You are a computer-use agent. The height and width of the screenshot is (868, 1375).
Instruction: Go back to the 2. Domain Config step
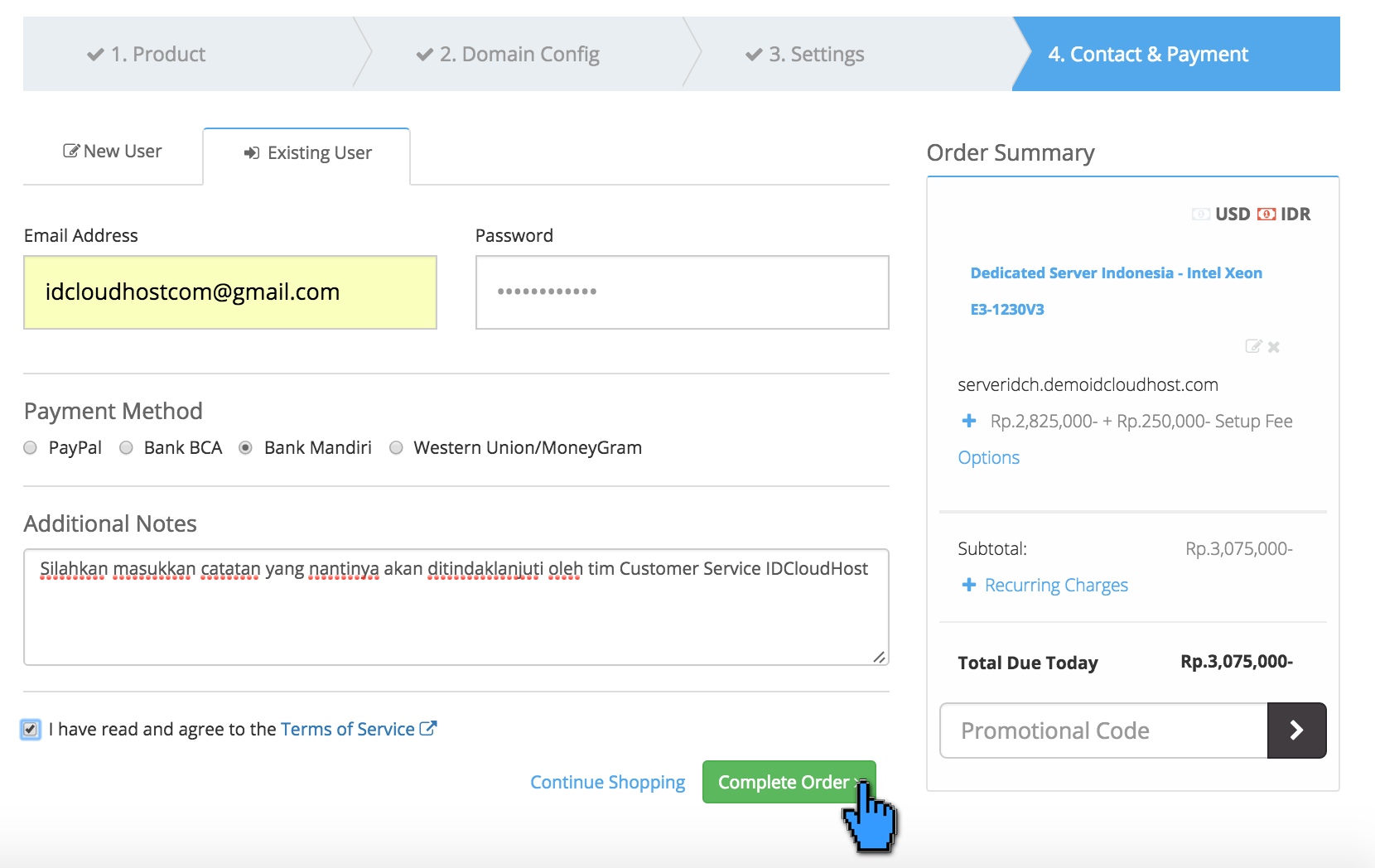tap(509, 53)
